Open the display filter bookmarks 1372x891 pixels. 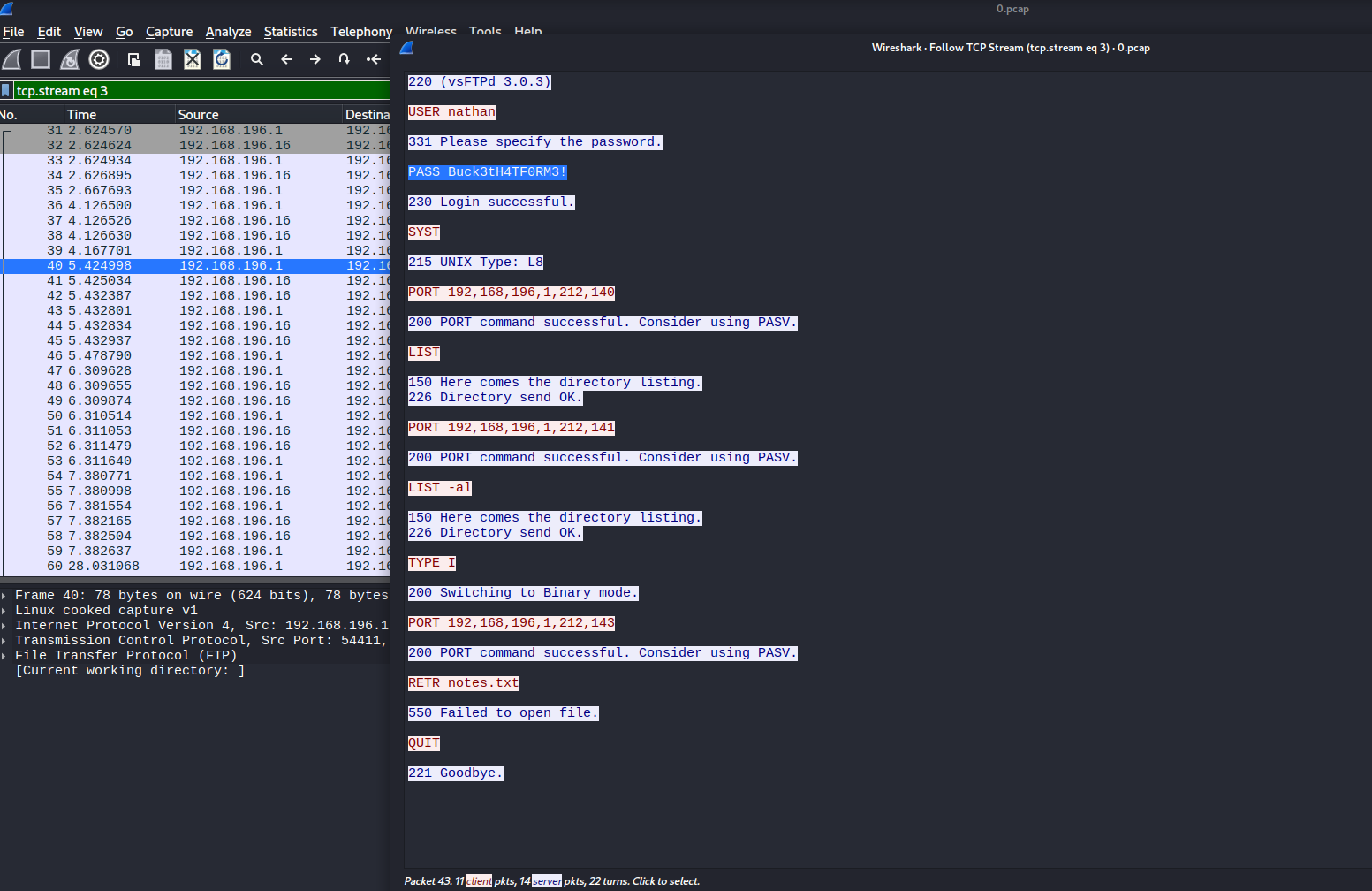pyautogui.click(x=6, y=89)
